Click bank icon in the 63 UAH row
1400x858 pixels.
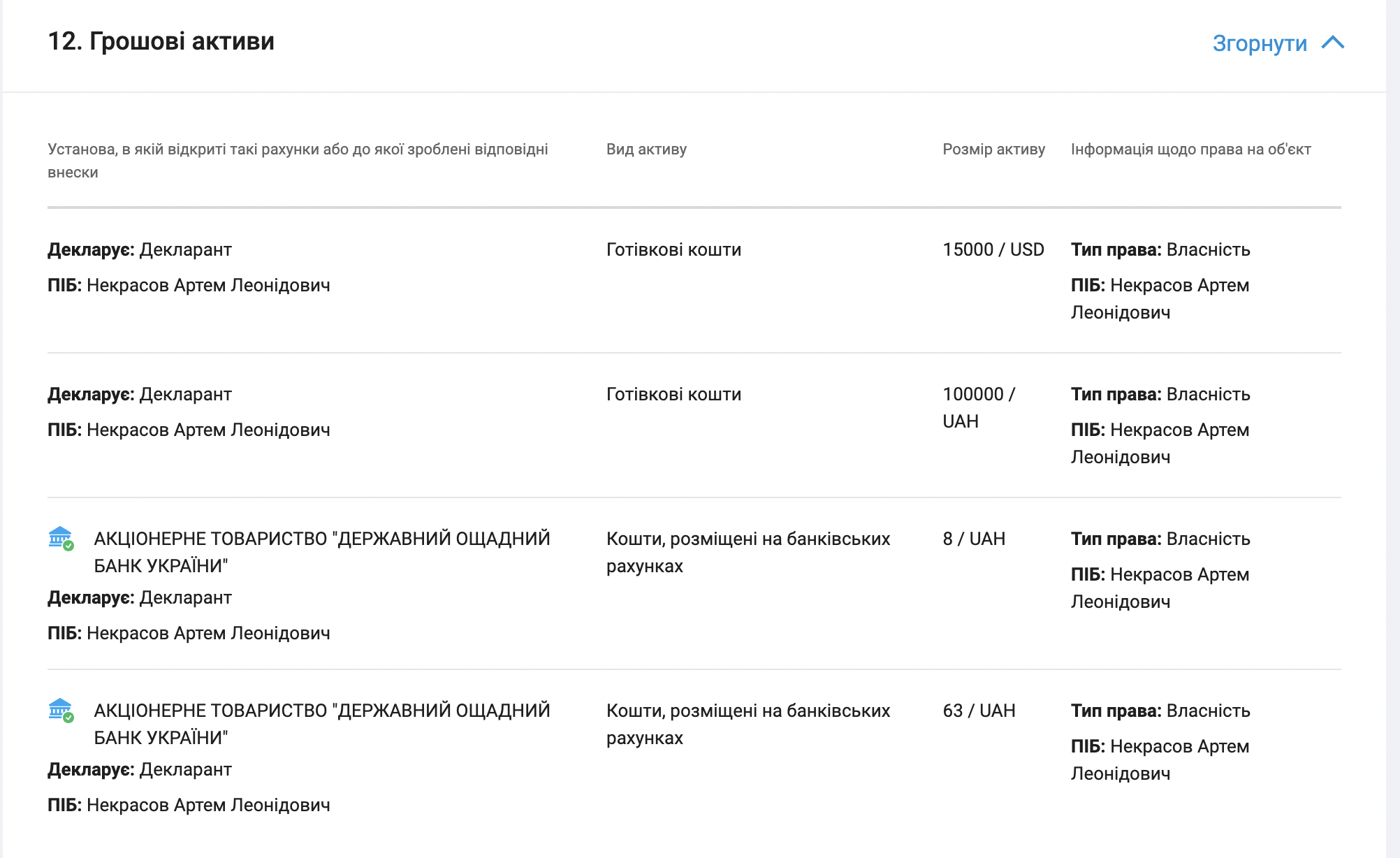point(61,710)
